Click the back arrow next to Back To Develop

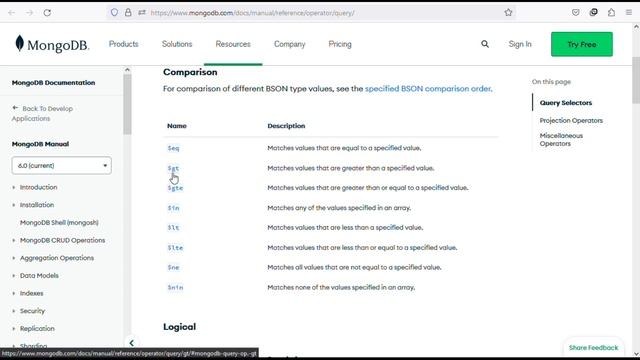coord(15,108)
